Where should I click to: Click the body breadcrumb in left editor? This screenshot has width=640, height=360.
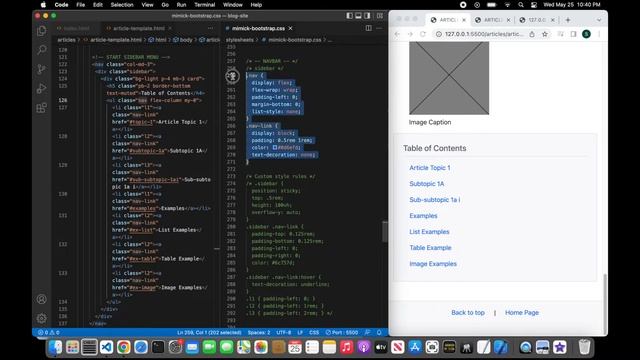[183, 40]
